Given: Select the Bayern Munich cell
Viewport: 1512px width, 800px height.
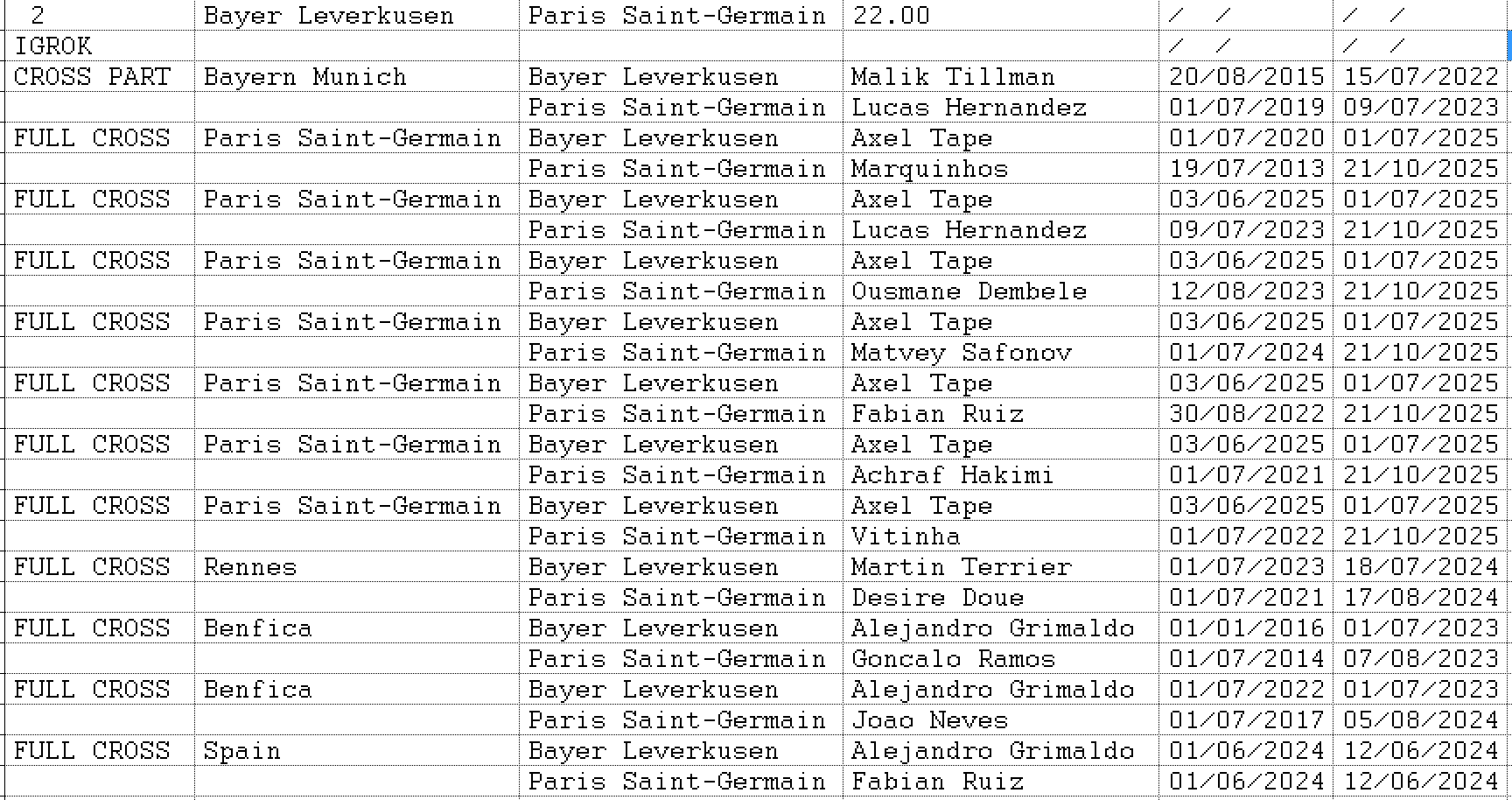Looking at the screenshot, I should (x=356, y=76).
